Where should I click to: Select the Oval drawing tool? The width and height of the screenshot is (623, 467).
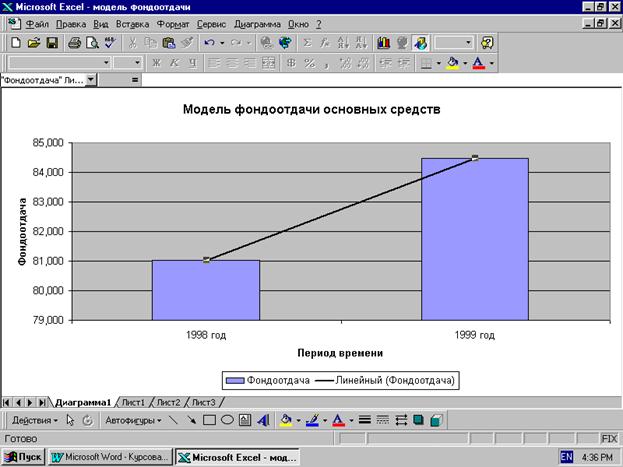[x=227, y=421]
